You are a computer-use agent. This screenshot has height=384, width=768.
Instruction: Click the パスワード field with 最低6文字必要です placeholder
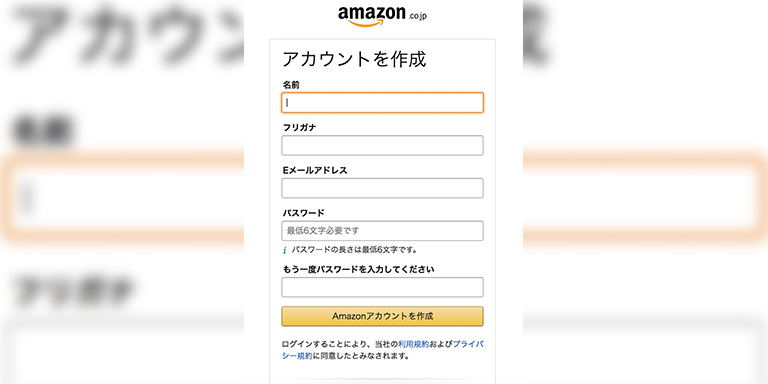click(382, 231)
